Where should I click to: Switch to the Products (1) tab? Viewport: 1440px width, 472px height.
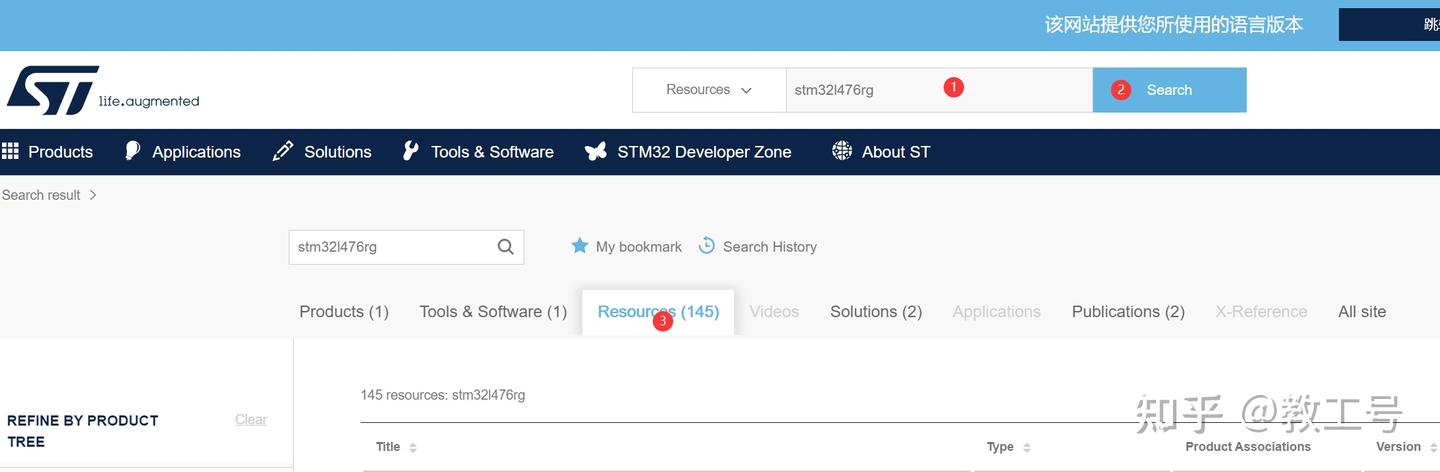(x=344, y=312)
